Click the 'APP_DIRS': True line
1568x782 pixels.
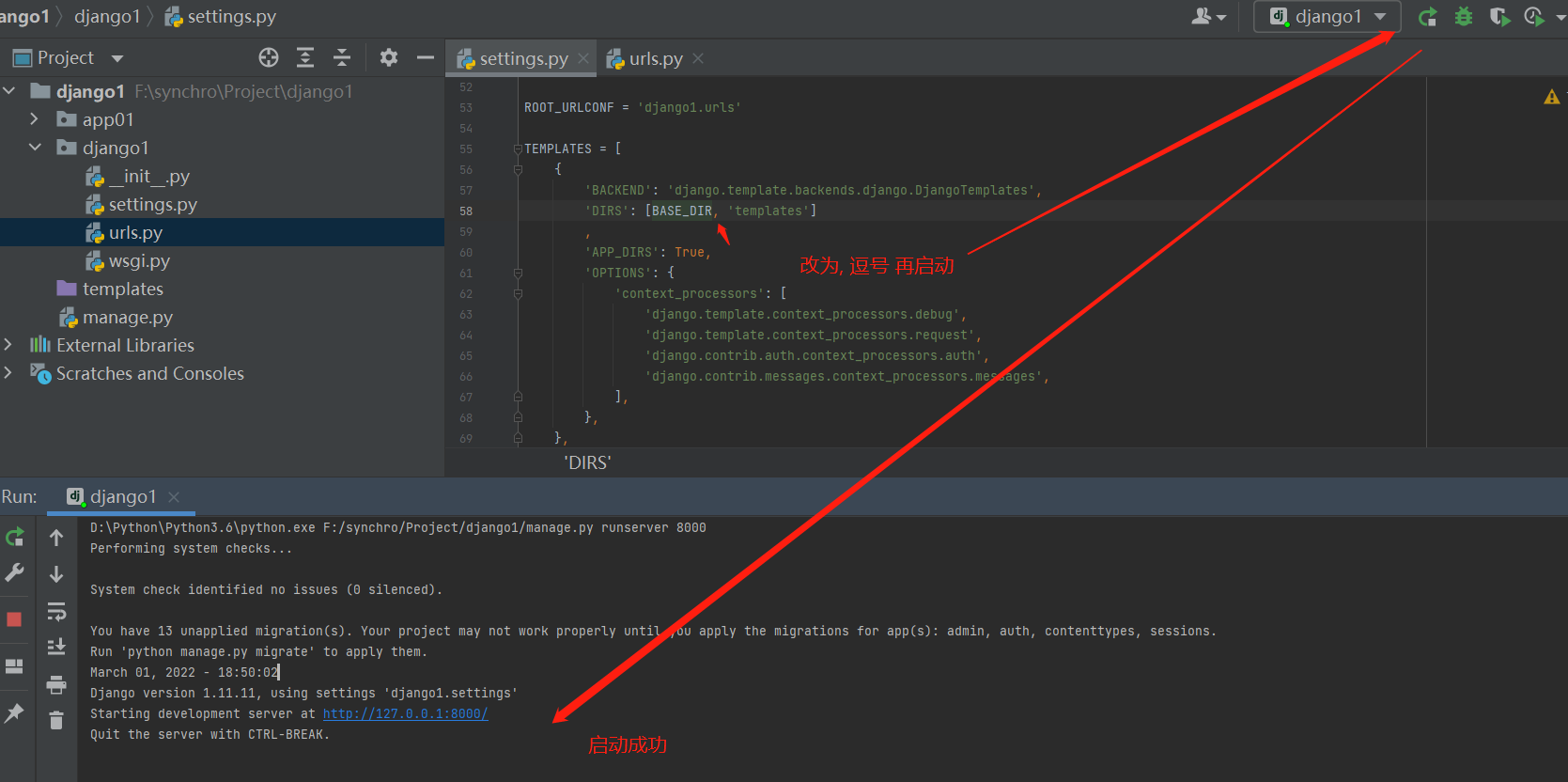[x=648, y=252]
